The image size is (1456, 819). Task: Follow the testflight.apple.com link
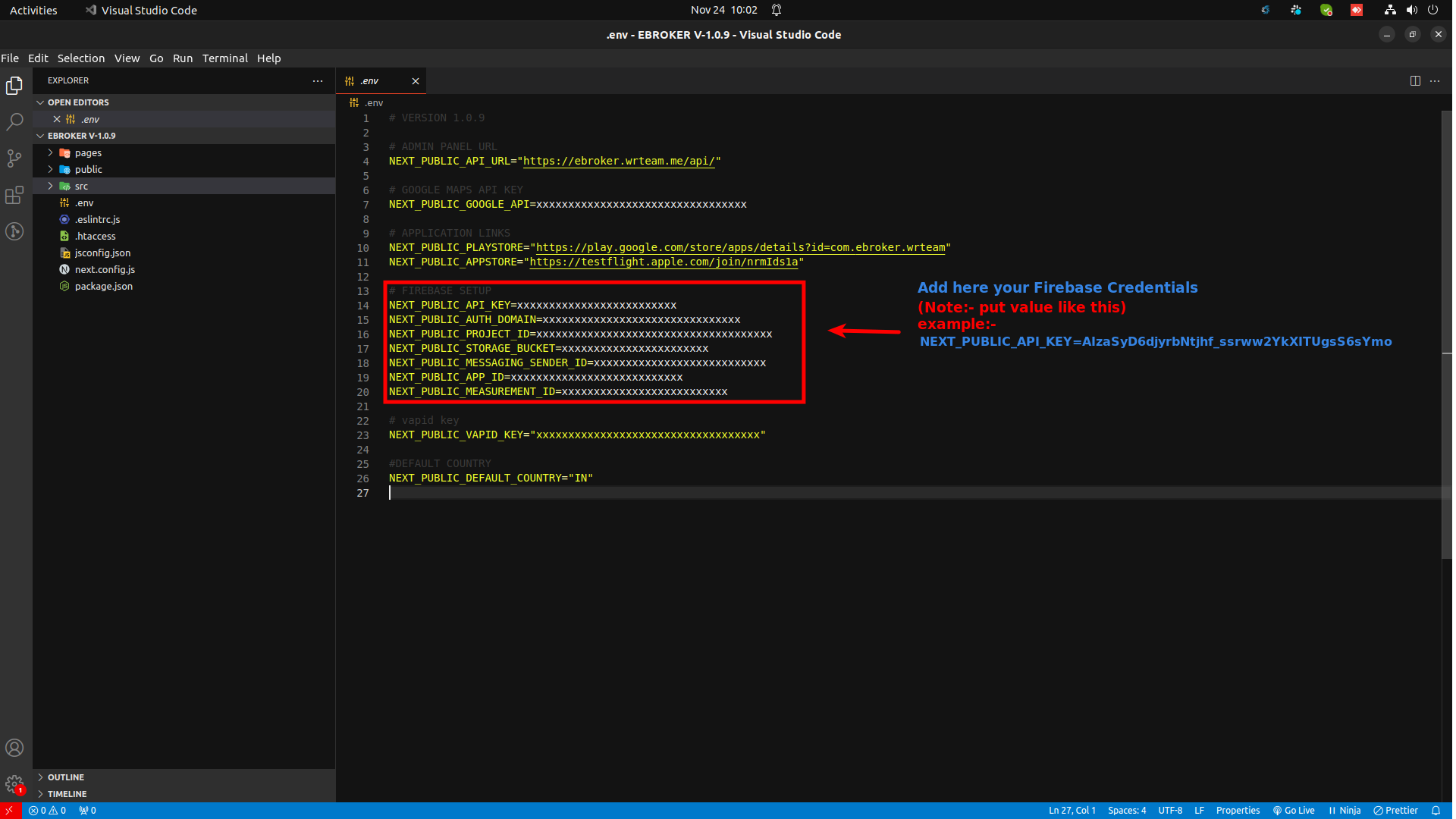(664, 262)
